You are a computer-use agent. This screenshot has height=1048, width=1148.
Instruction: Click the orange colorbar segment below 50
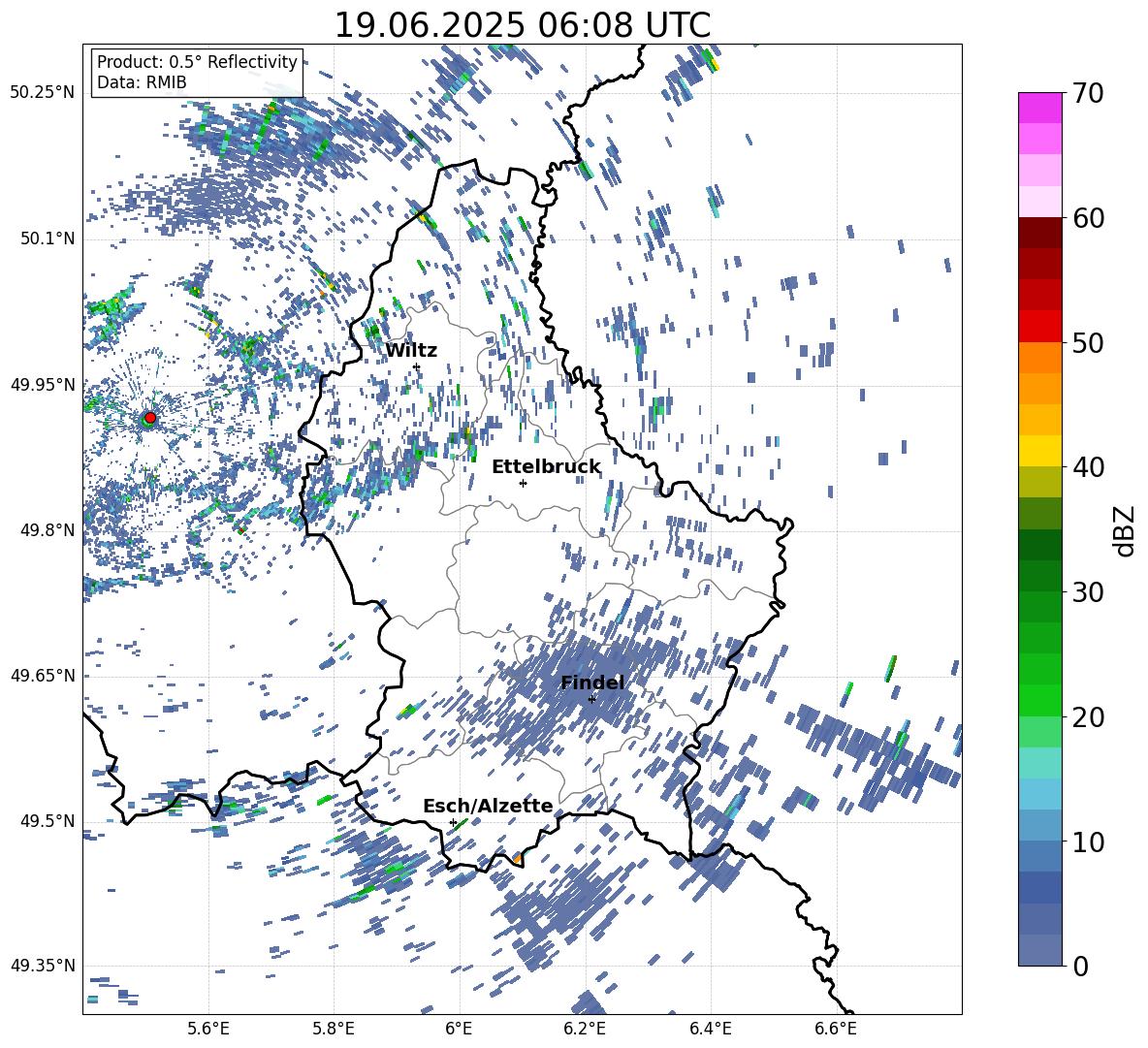pyautogui.click(x=1040, y=357)
